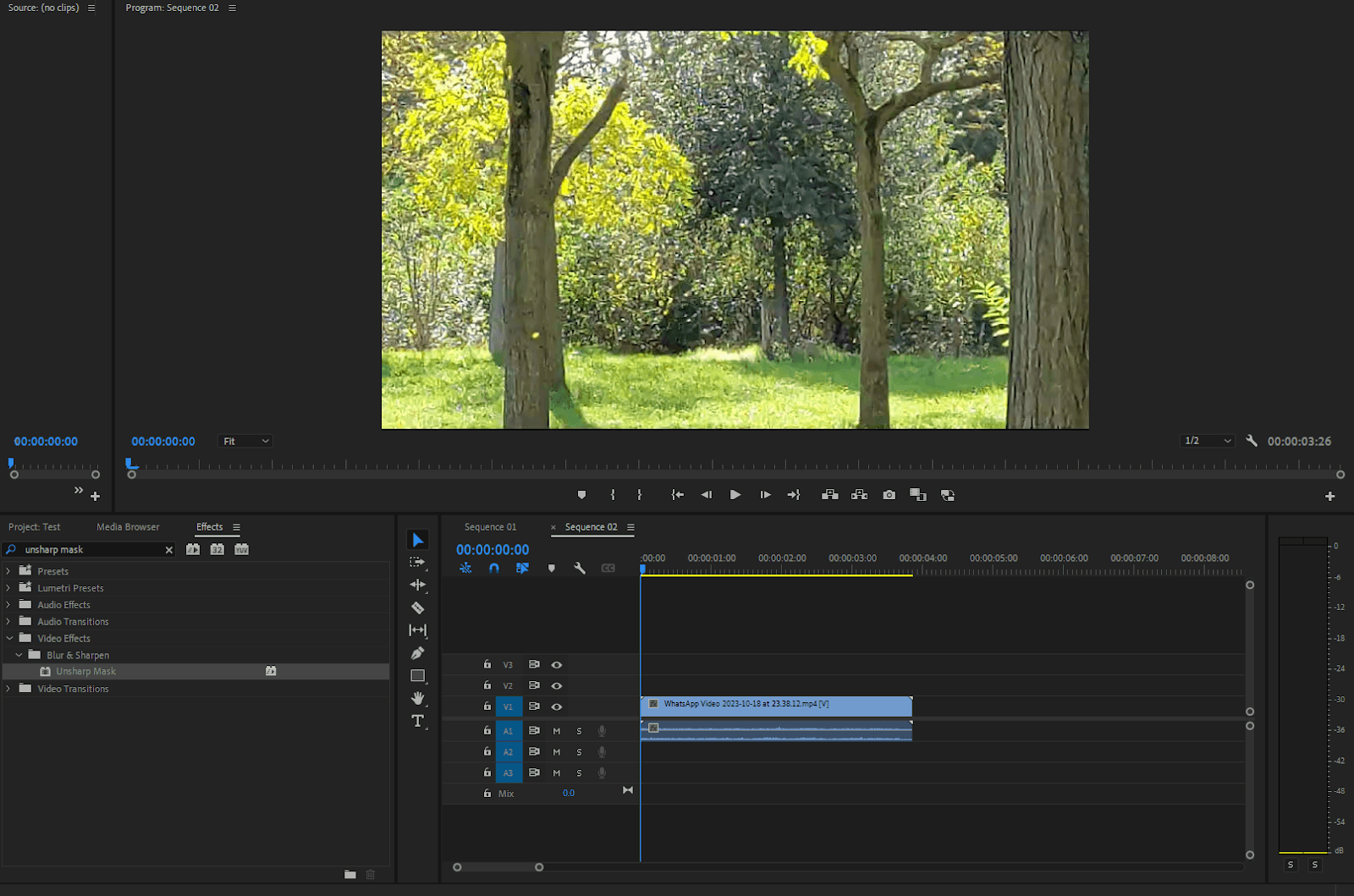Expand Video Transitions folder
This screenshot has height=896, width=1354.
(8, 689)
